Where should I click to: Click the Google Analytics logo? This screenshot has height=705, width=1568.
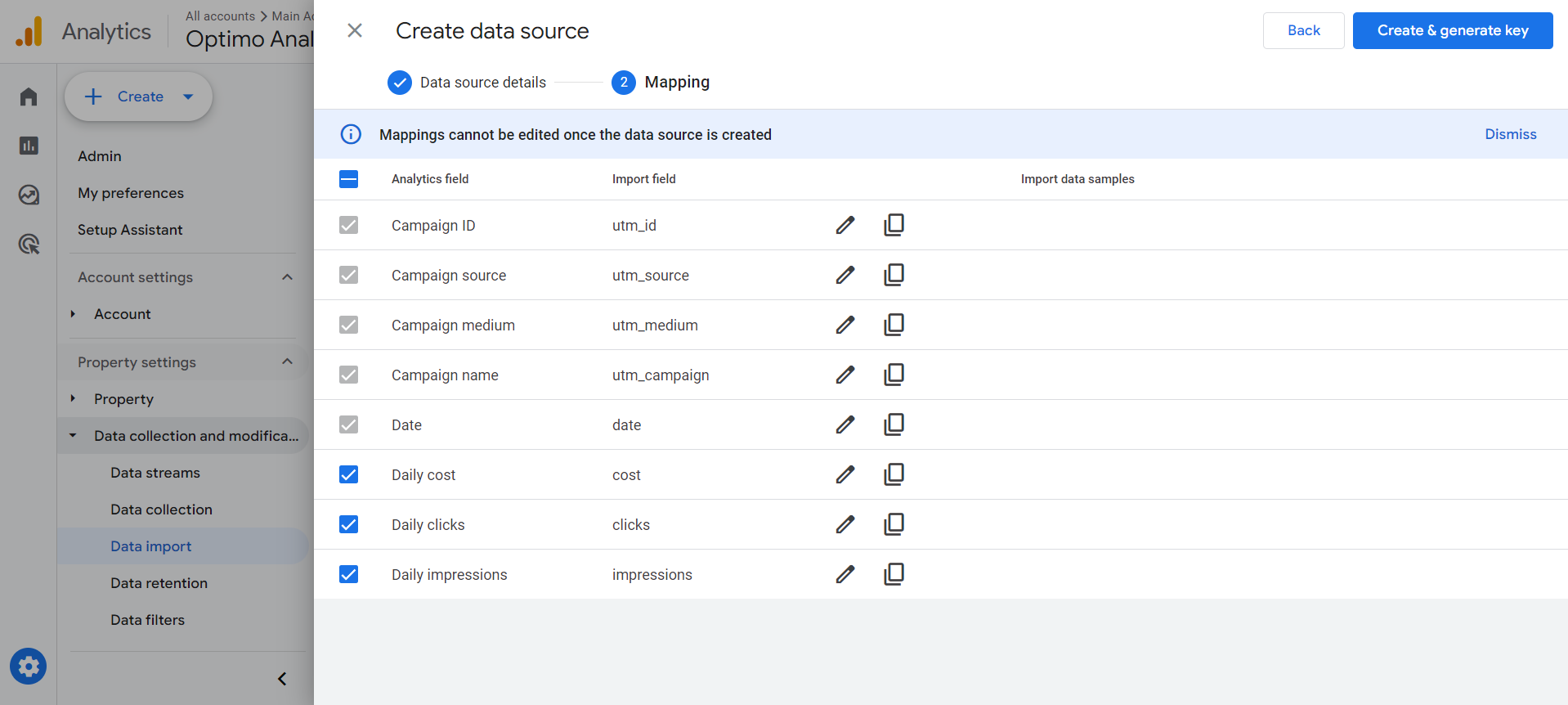pyautogui.click(x=29, y=32)
